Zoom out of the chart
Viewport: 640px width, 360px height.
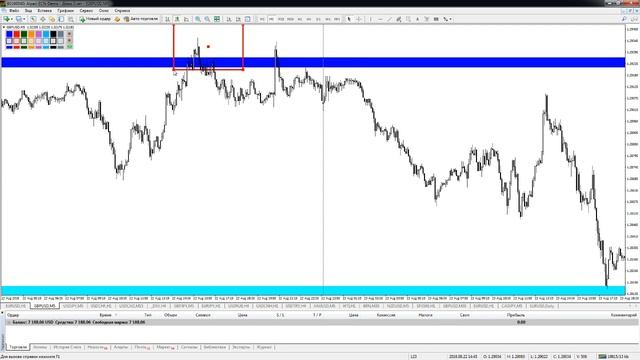click(x=207, y=19)
